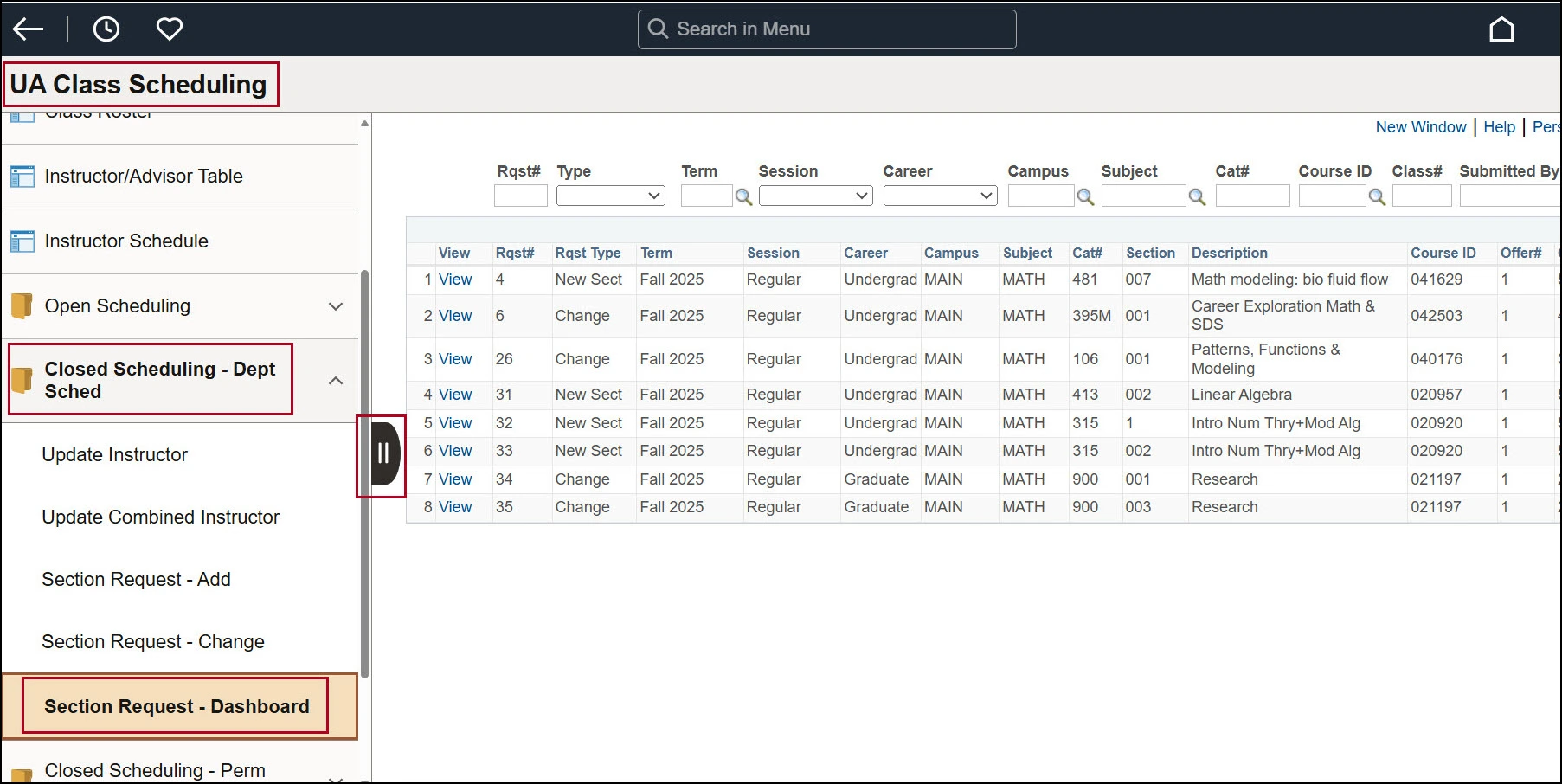1562x784 pixels.
Task: View request 35 Research row
Action: pos(455,507)
